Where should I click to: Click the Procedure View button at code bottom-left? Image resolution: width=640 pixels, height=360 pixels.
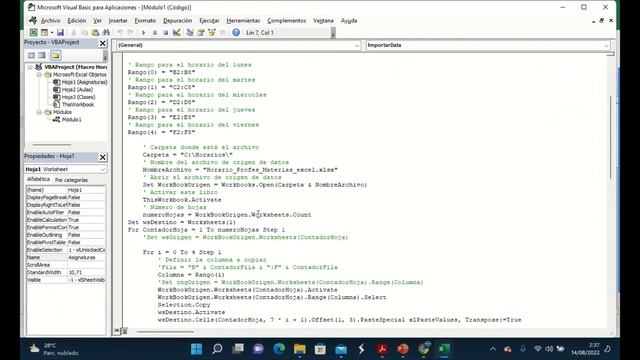pyautogui.click(x=117, y=331)
